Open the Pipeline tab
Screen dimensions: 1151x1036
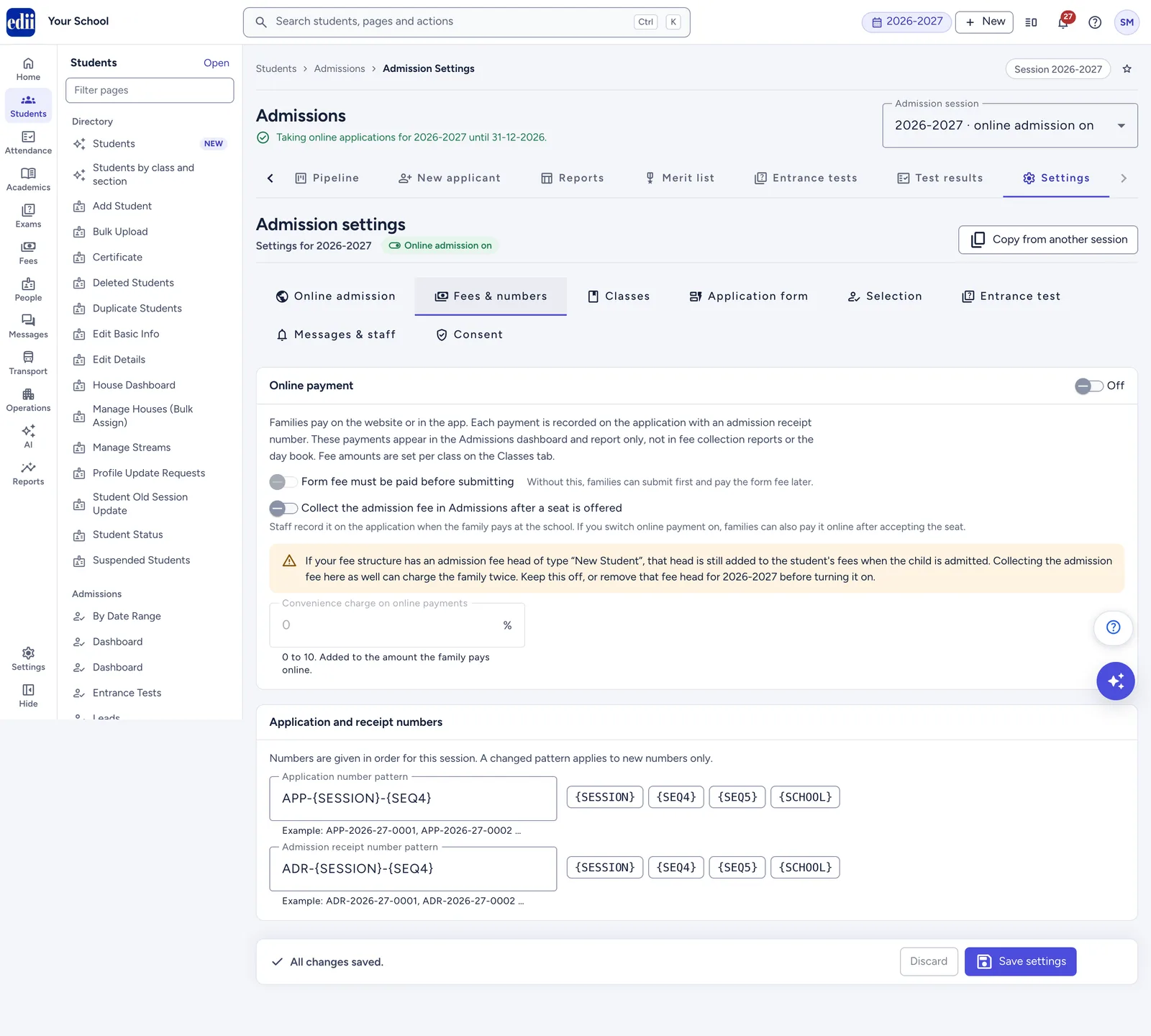pyautogui.click(x=327, y=178)
